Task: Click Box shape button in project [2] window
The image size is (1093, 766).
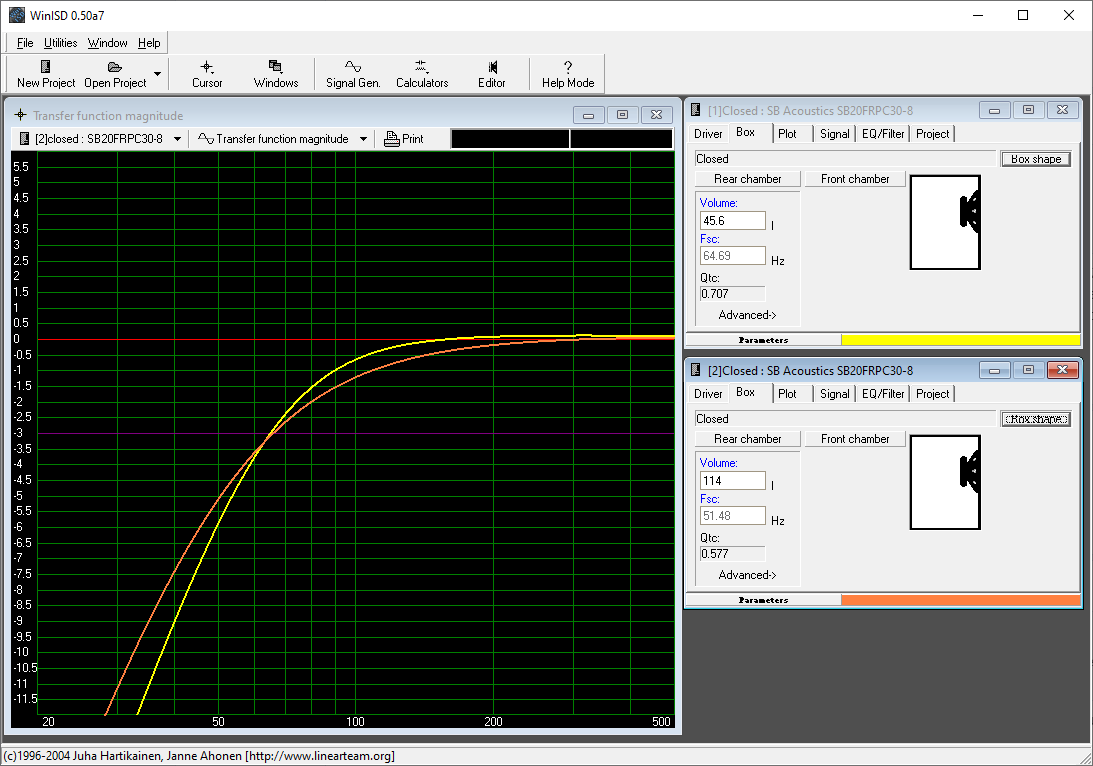Action: 1036,419
